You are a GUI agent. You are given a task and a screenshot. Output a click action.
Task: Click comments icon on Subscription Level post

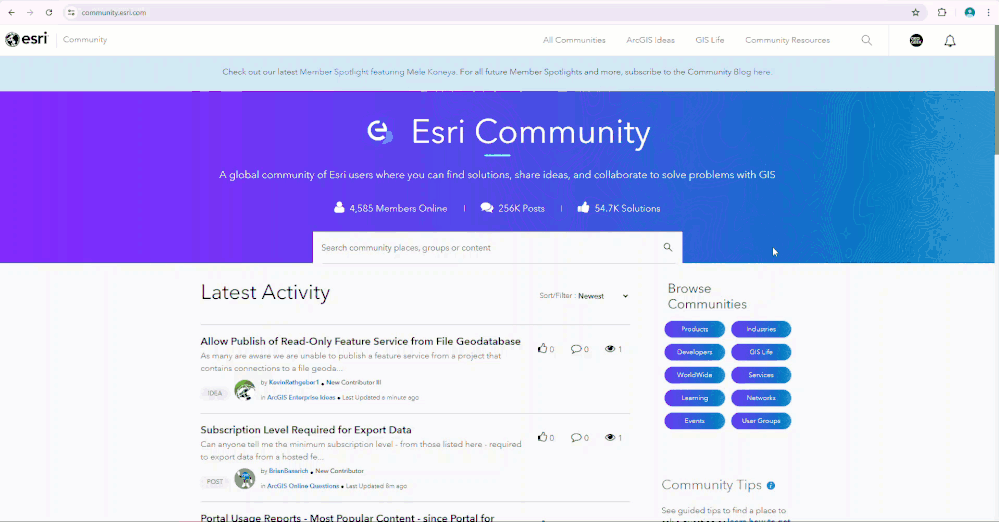coord(576,437)
